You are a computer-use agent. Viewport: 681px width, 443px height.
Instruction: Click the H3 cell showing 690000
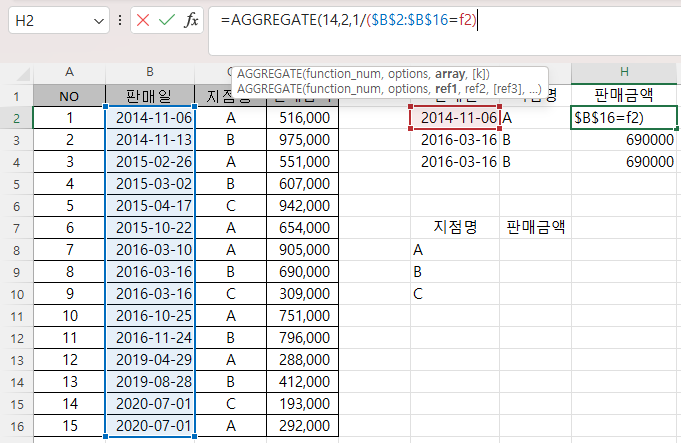(x=624, y=140)
